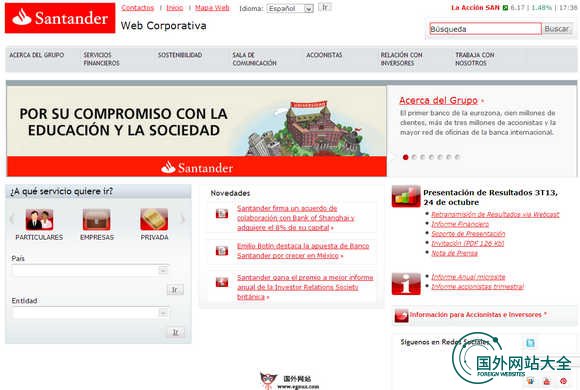The image size is (580, 390).
Task: Focus the Búsqueda search field
Action: 485,28
